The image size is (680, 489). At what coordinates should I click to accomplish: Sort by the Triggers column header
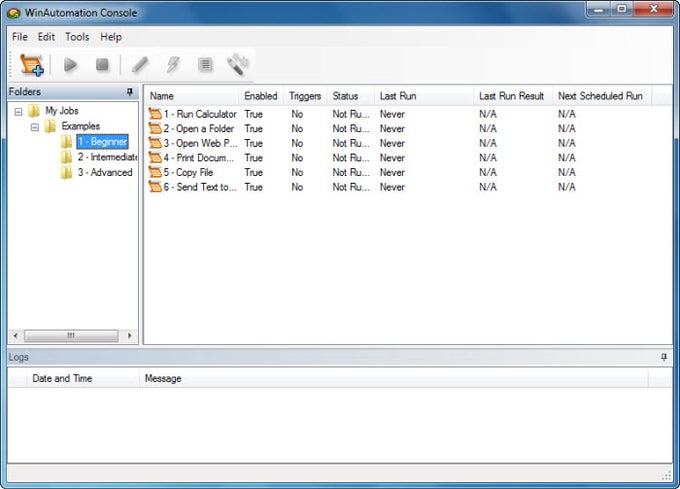[x=305, y=96]
